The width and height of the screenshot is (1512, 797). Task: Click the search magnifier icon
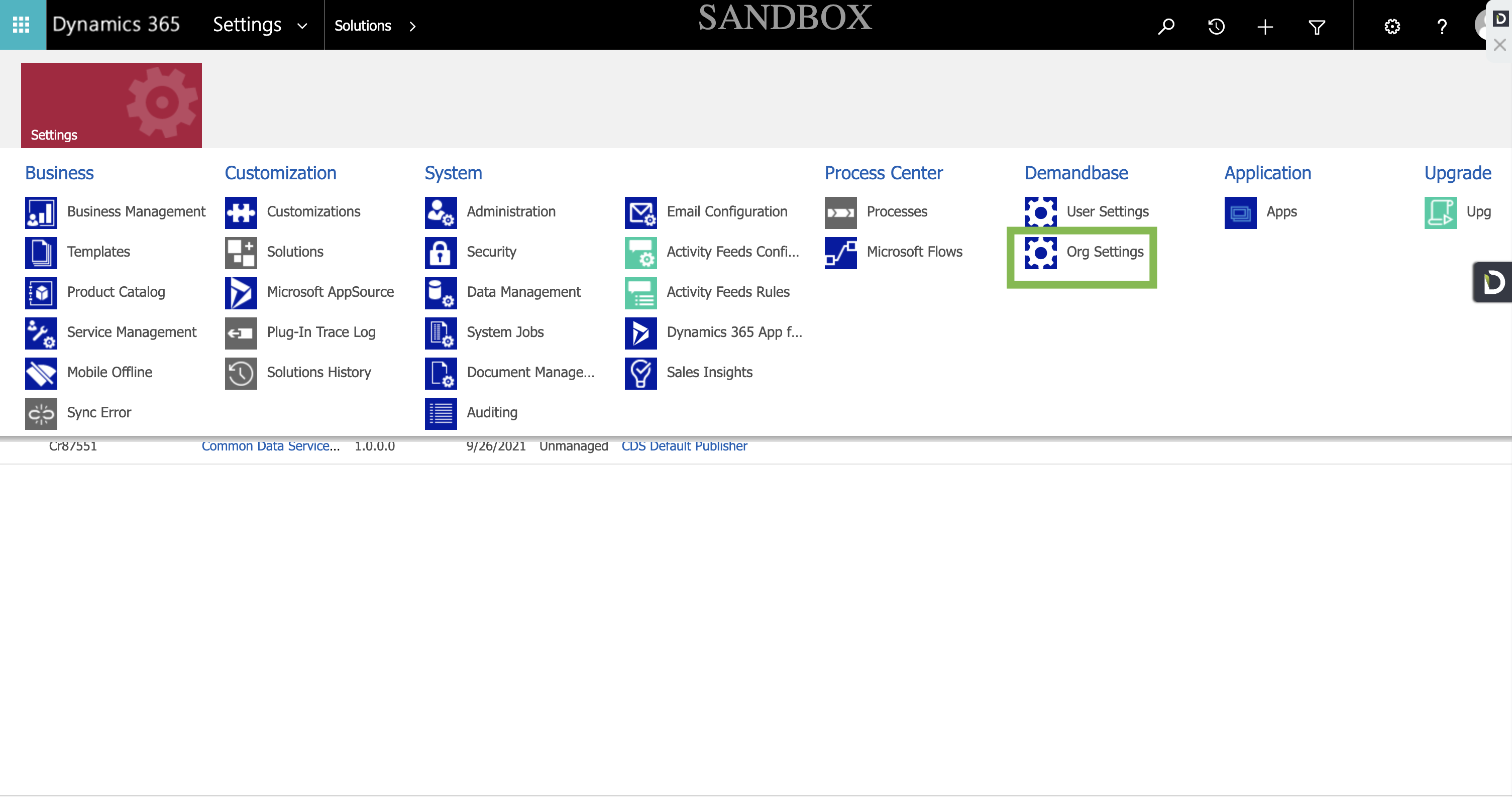[x=1166, y=27]
